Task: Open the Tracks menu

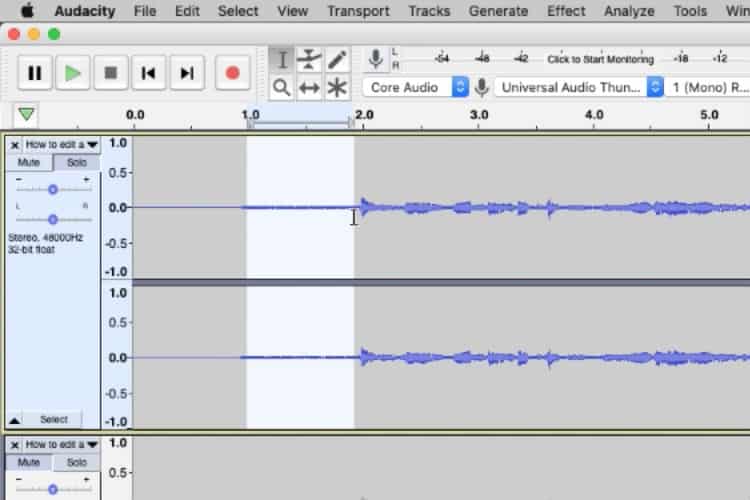Action: coord(429,11)
